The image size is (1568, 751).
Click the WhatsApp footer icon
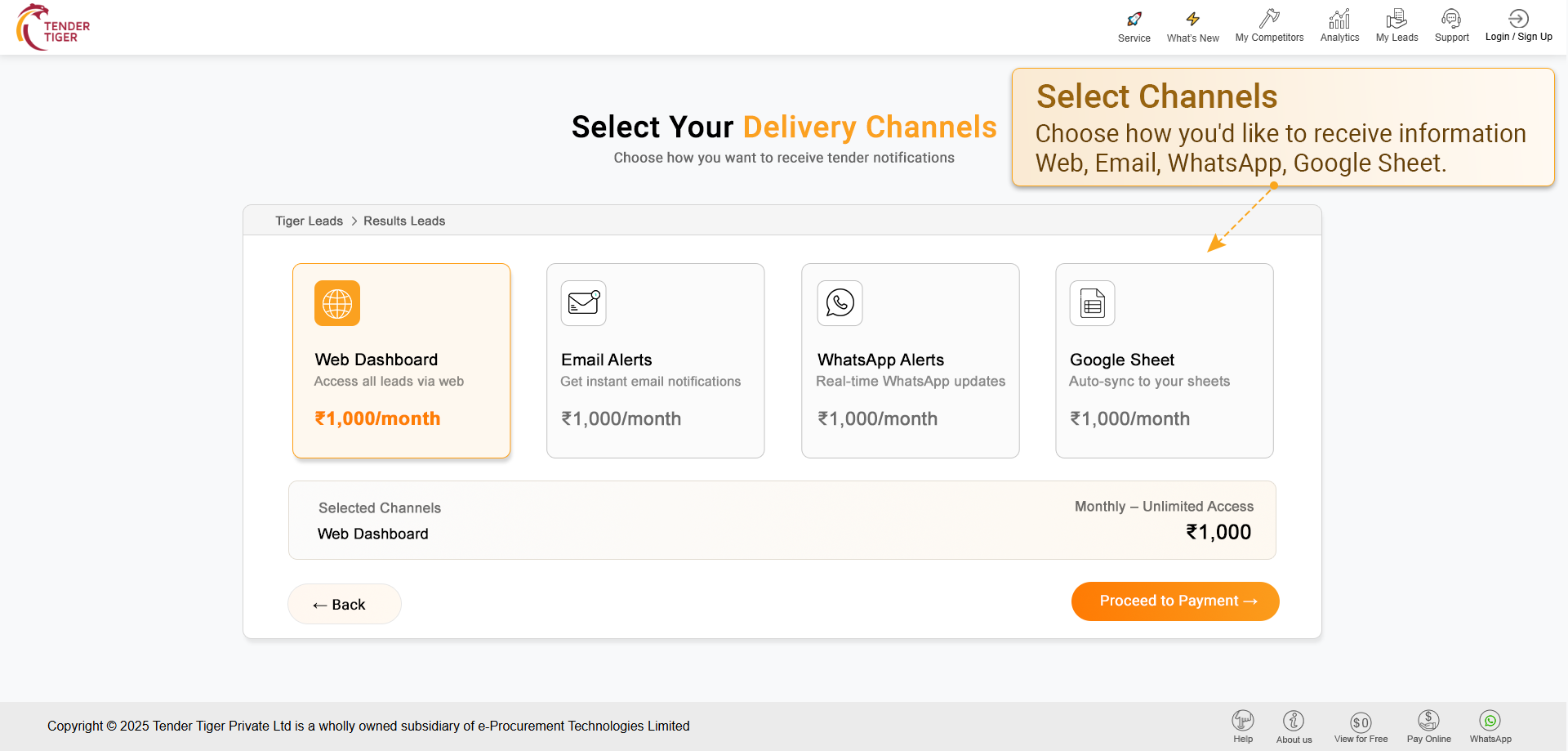[x=1490, y=721]
